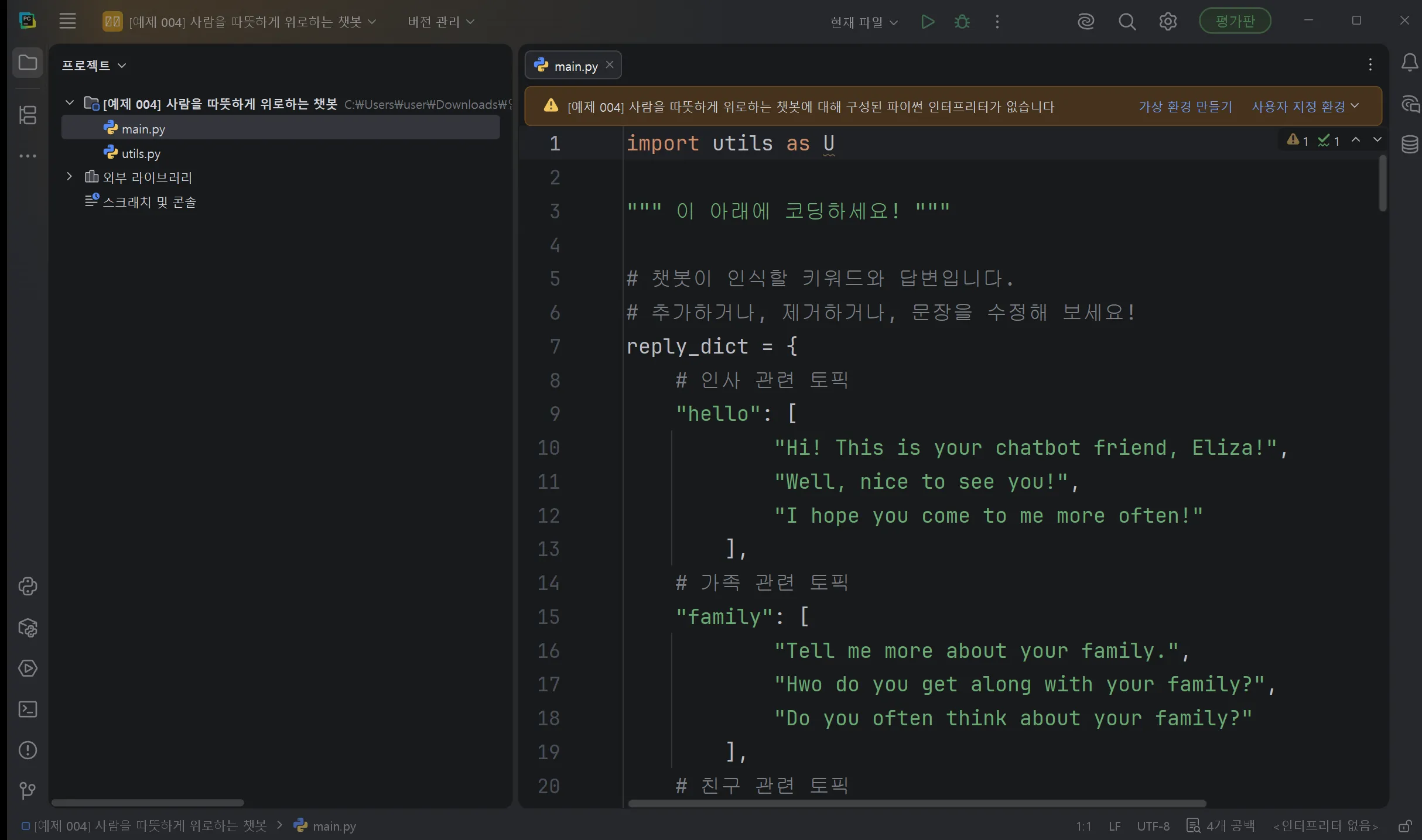The image size is (1422, 840).
Task: Open the Services tool window
Action: (28, 668)
